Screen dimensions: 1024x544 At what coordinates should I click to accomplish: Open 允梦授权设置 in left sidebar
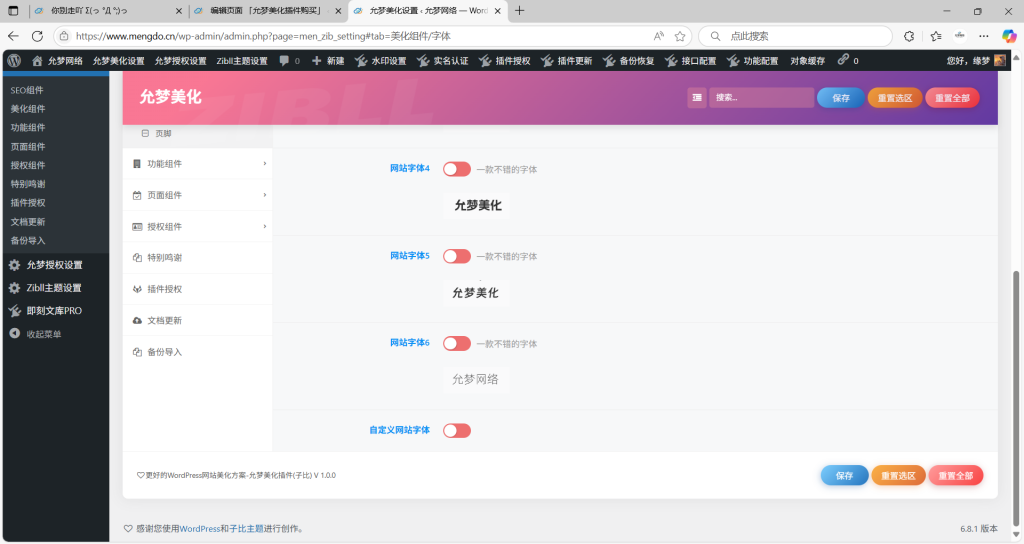(55, 265)
